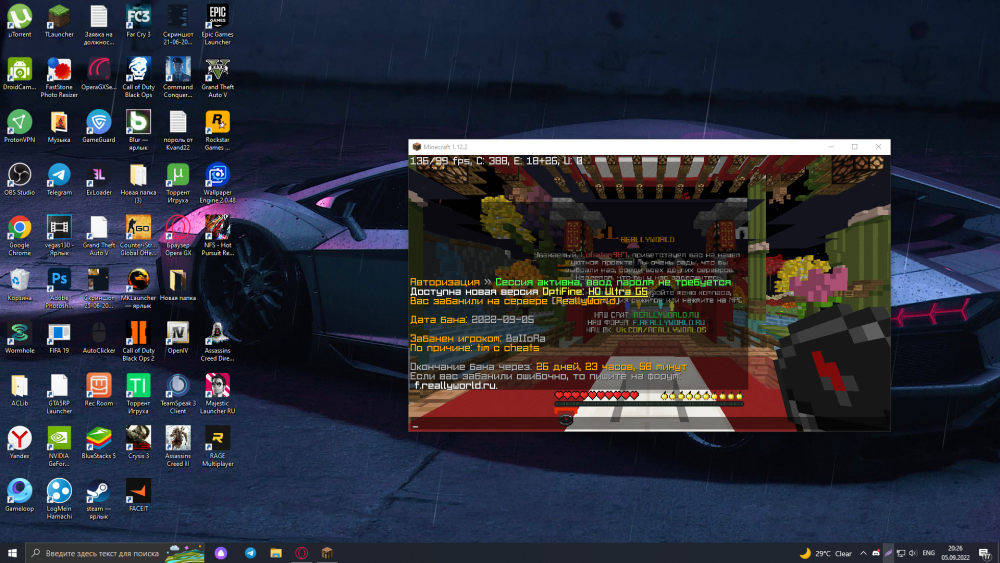Screen dimensions: 1000x563
Task: Click the volume speaker tray icon
Action: (913, 553)
